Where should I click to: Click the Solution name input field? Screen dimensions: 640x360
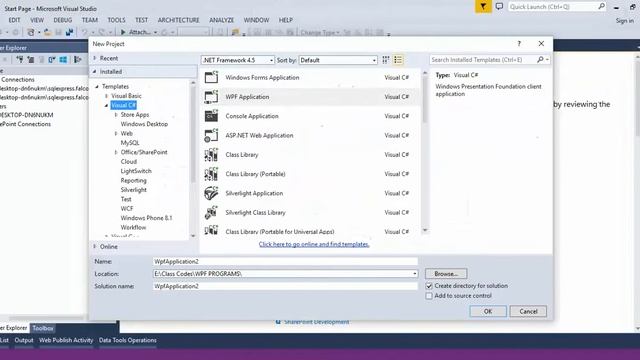pos(285,286)
